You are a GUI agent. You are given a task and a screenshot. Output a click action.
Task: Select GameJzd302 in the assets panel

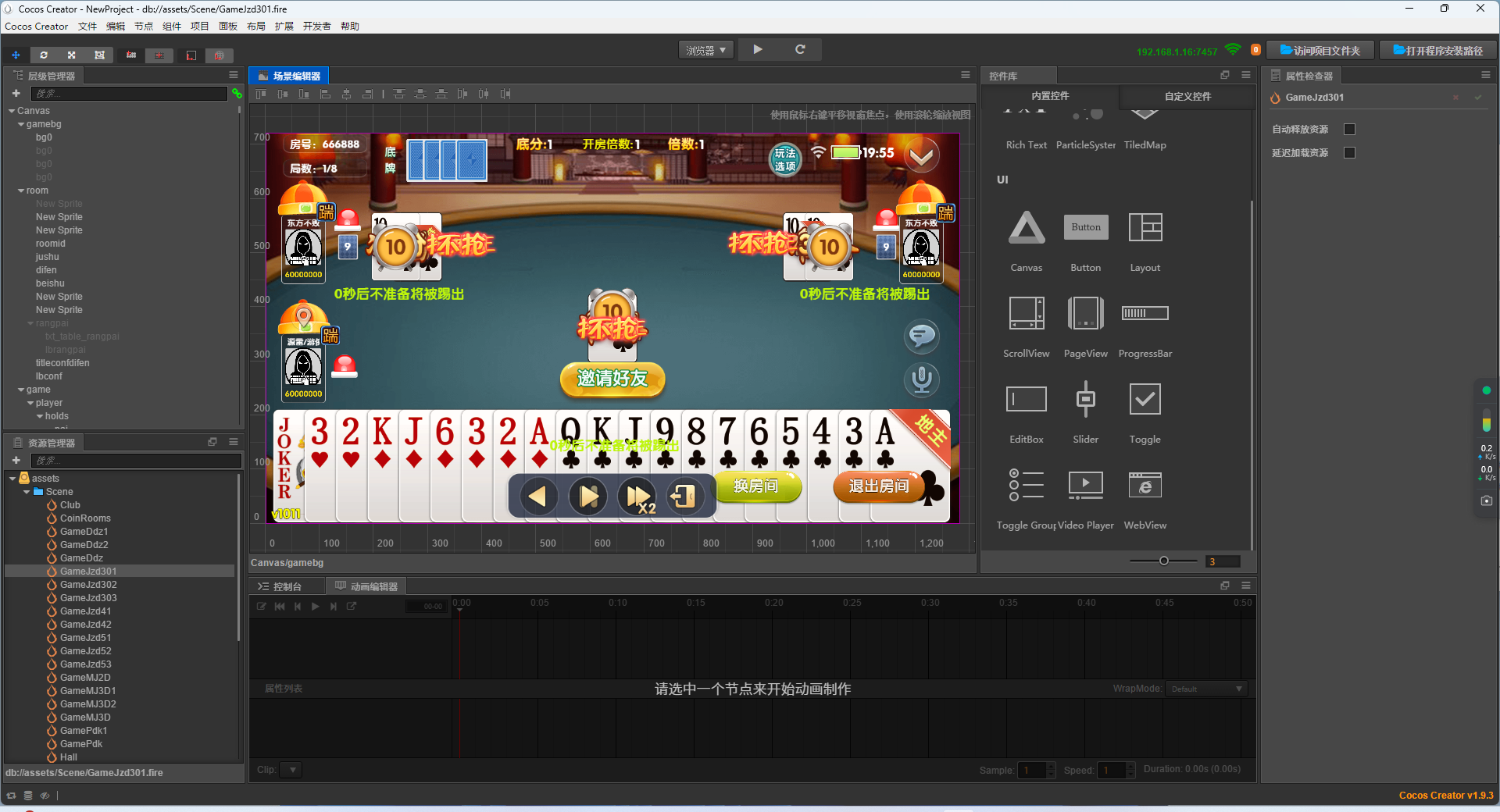pyautogui.click(x=87, y=584)
